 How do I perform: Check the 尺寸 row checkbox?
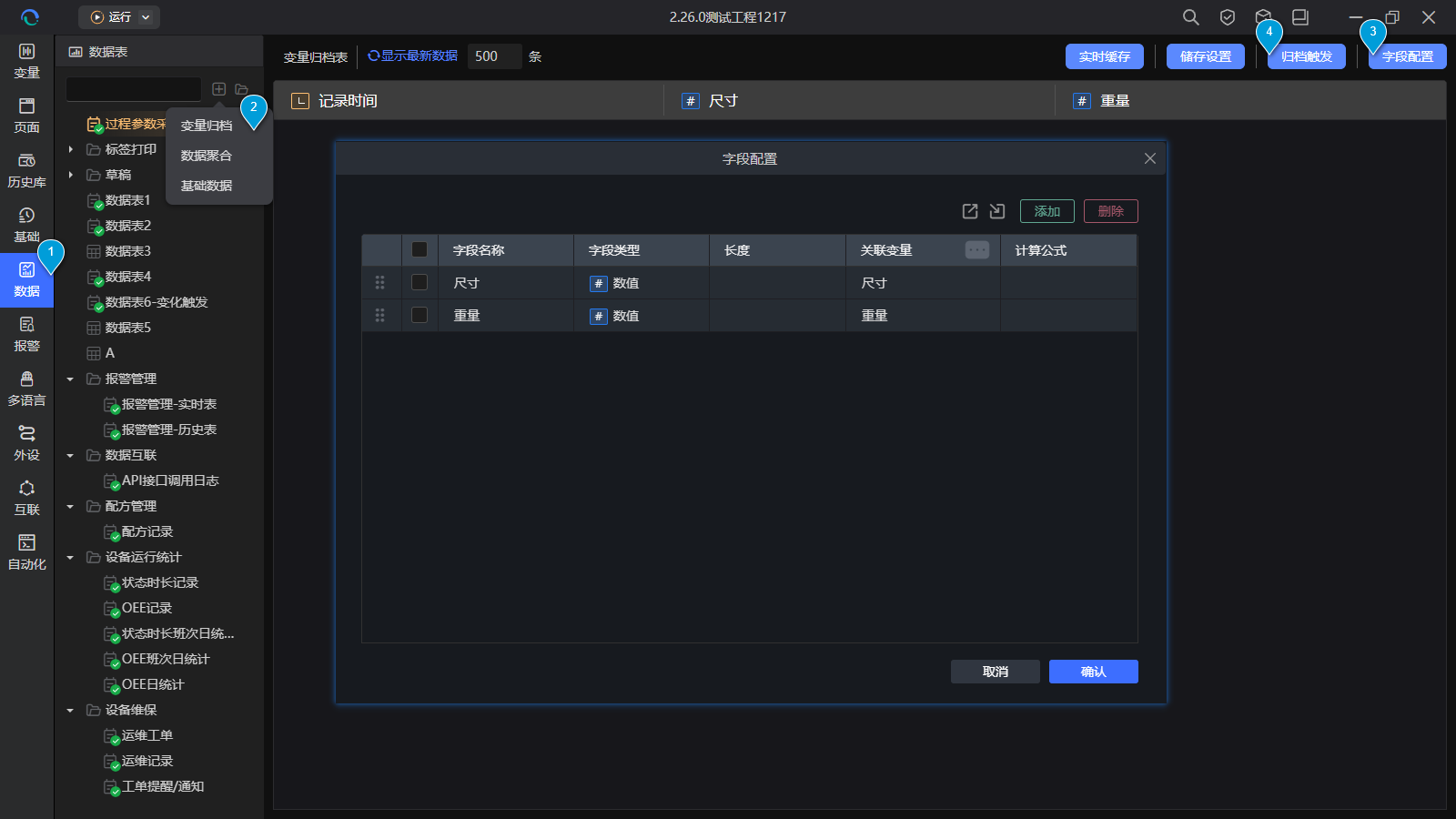coord(420,282)
